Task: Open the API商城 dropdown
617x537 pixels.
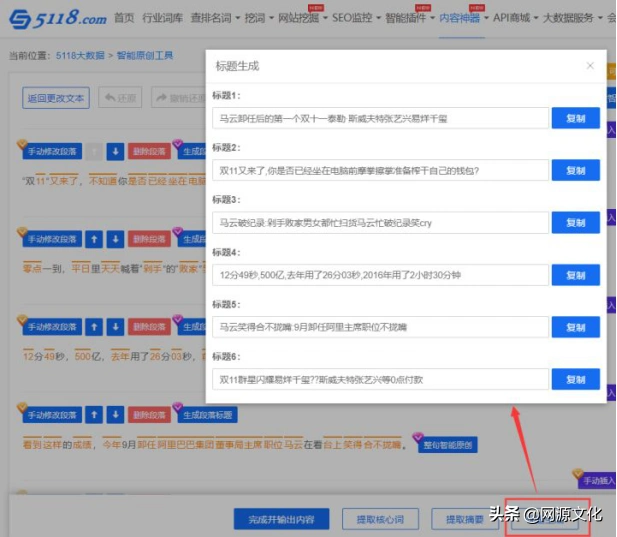Action: point(515,18)
